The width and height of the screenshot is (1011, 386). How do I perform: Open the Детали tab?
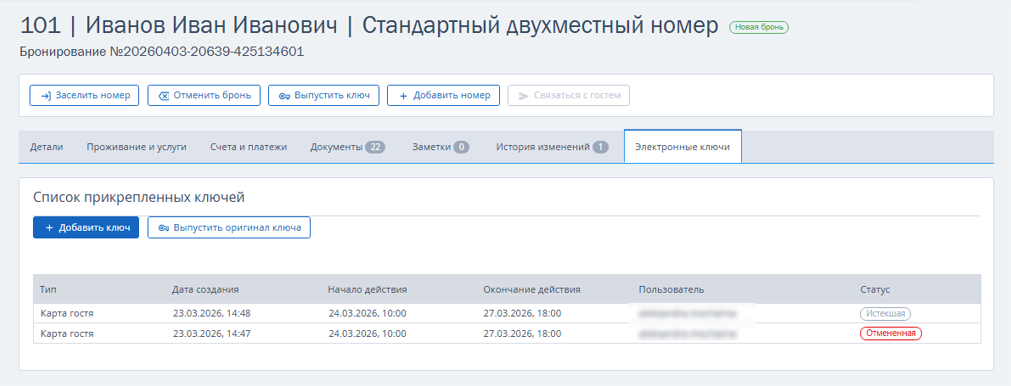[46, 147]
